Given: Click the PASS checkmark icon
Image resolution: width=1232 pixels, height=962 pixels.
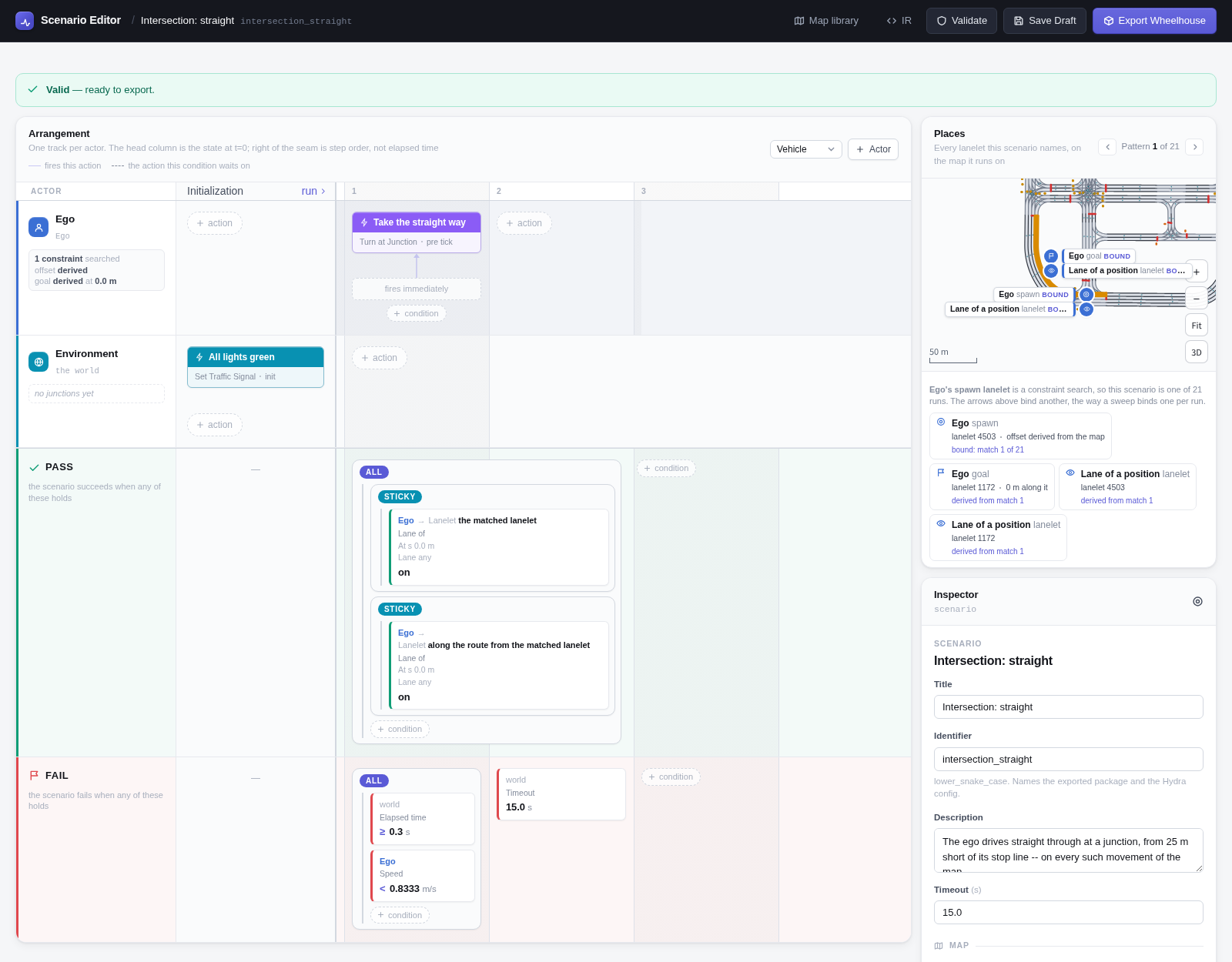Looking at the screenshot, I should tap(34, 467).
